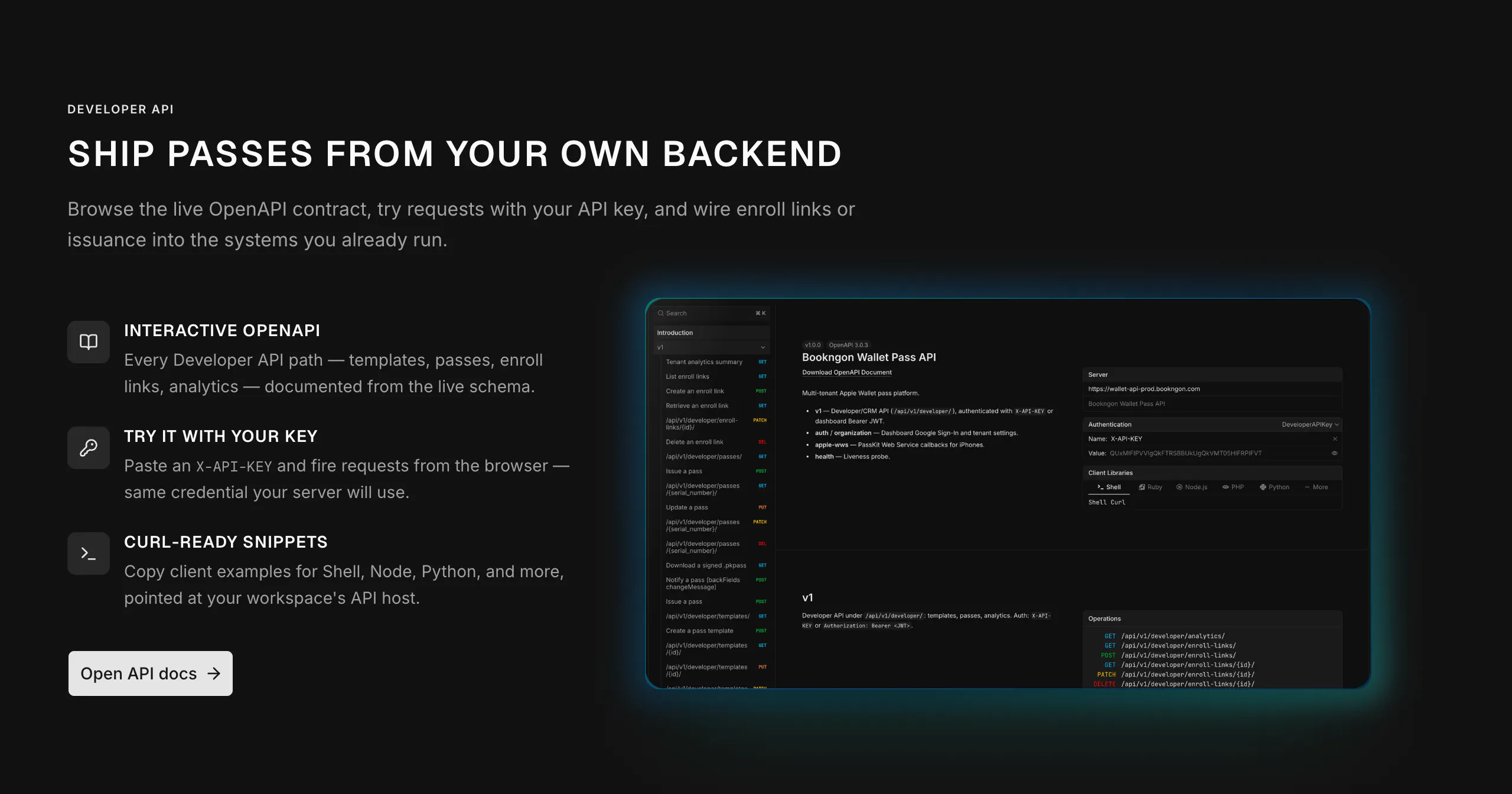Click the docs Search input field
The image size is (1512, 794).
tap(711, 313)
